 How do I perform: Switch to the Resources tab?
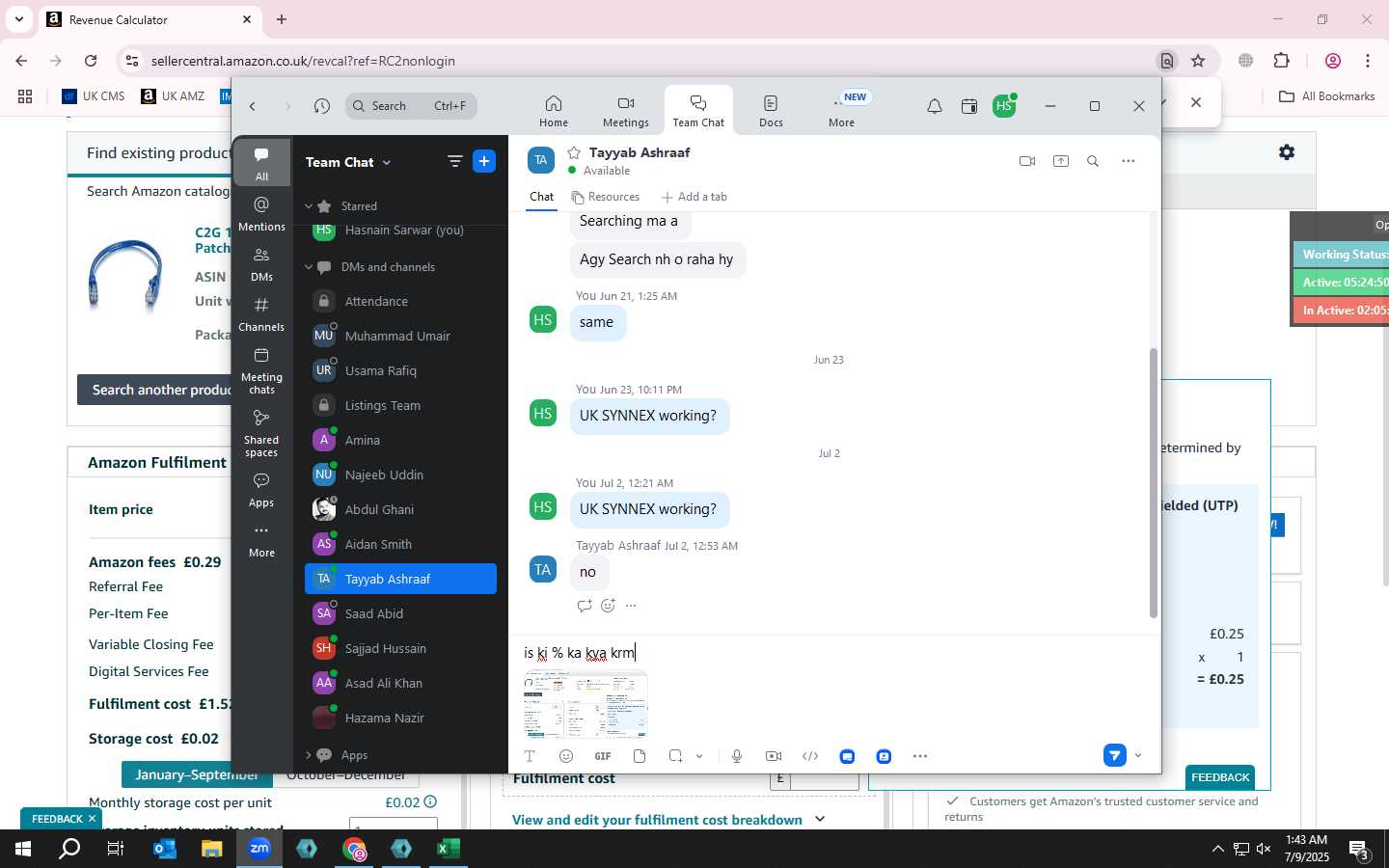point(605,197)
